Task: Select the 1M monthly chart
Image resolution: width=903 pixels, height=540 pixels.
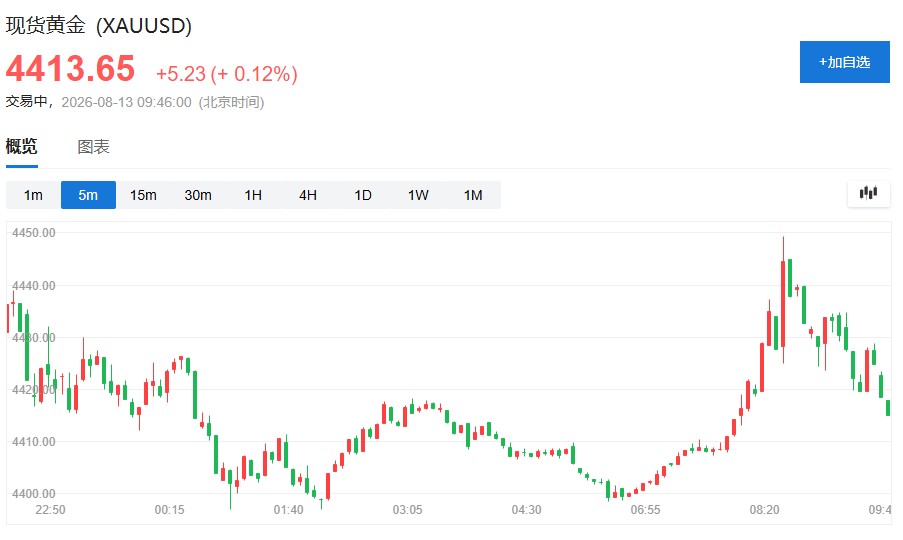Action: coord(473,195)
